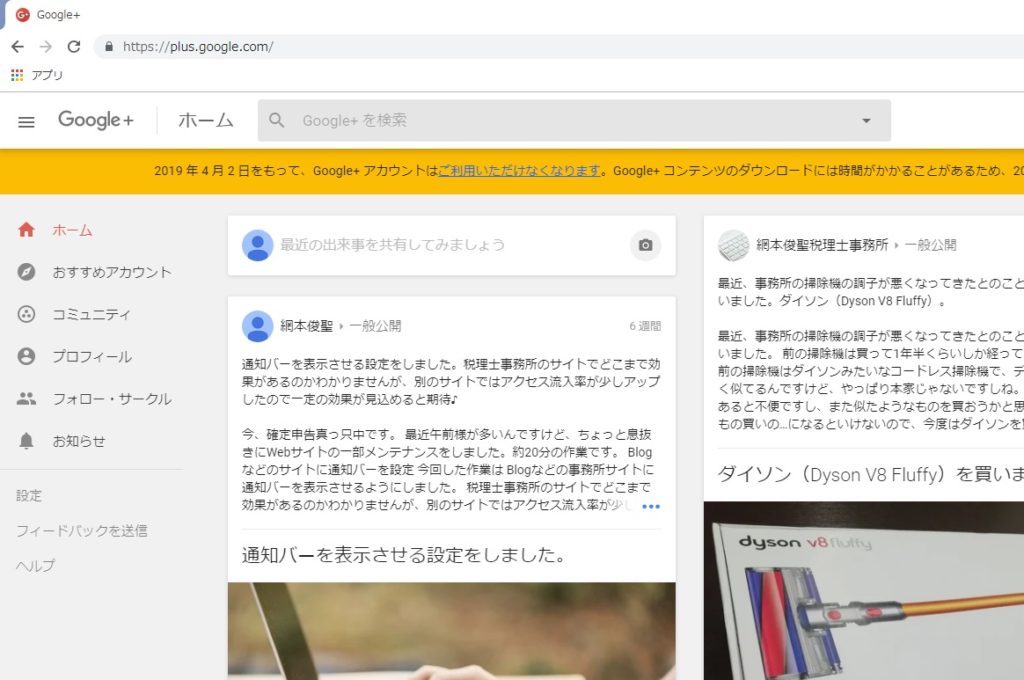Click the Google+ を検索 search field
Image resolution: width=1024 pixels, height=680 pixels.
pyautogui.click(x=570, y=121)
